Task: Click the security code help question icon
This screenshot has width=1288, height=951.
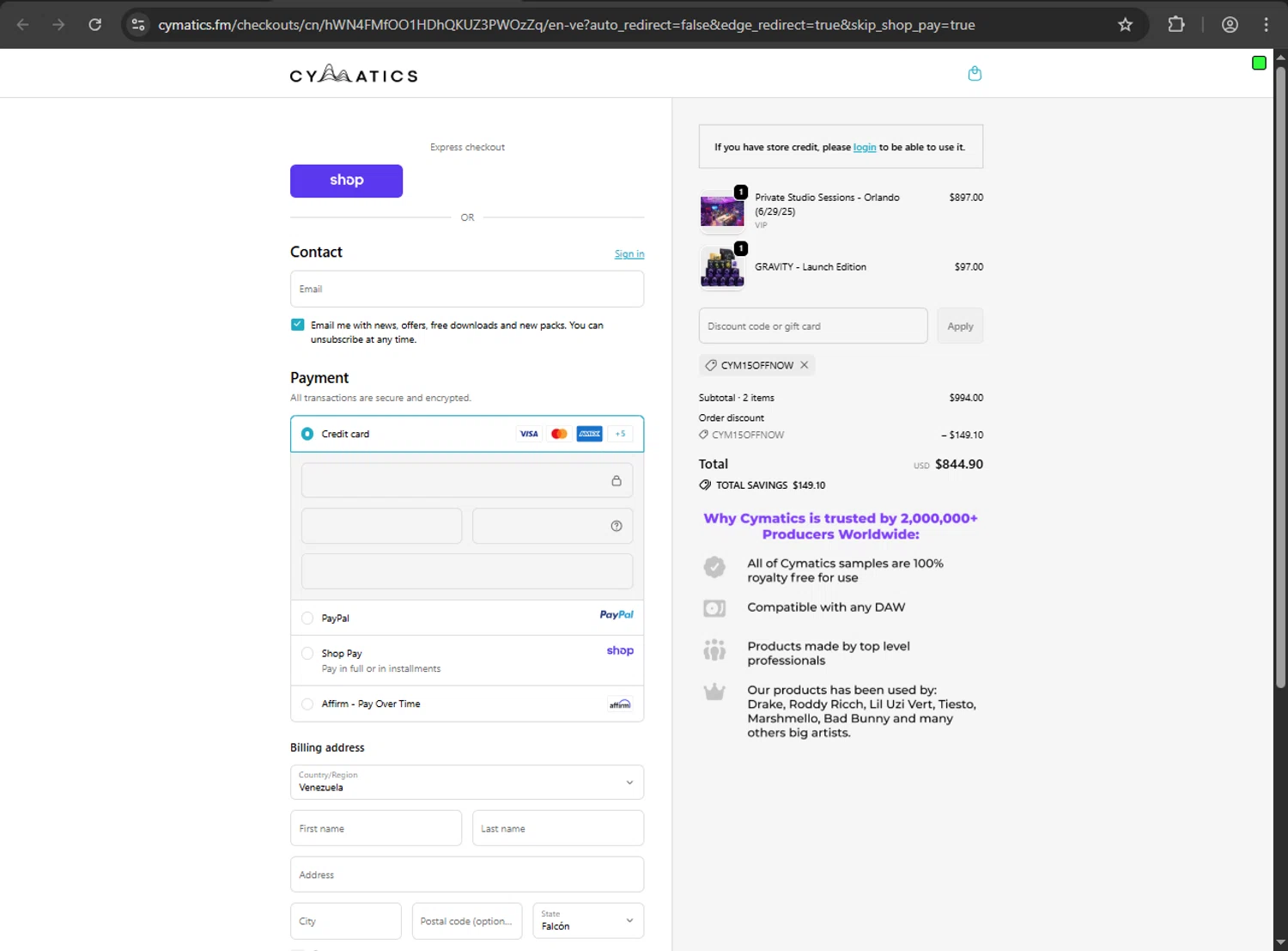Action: coord(617,527)
